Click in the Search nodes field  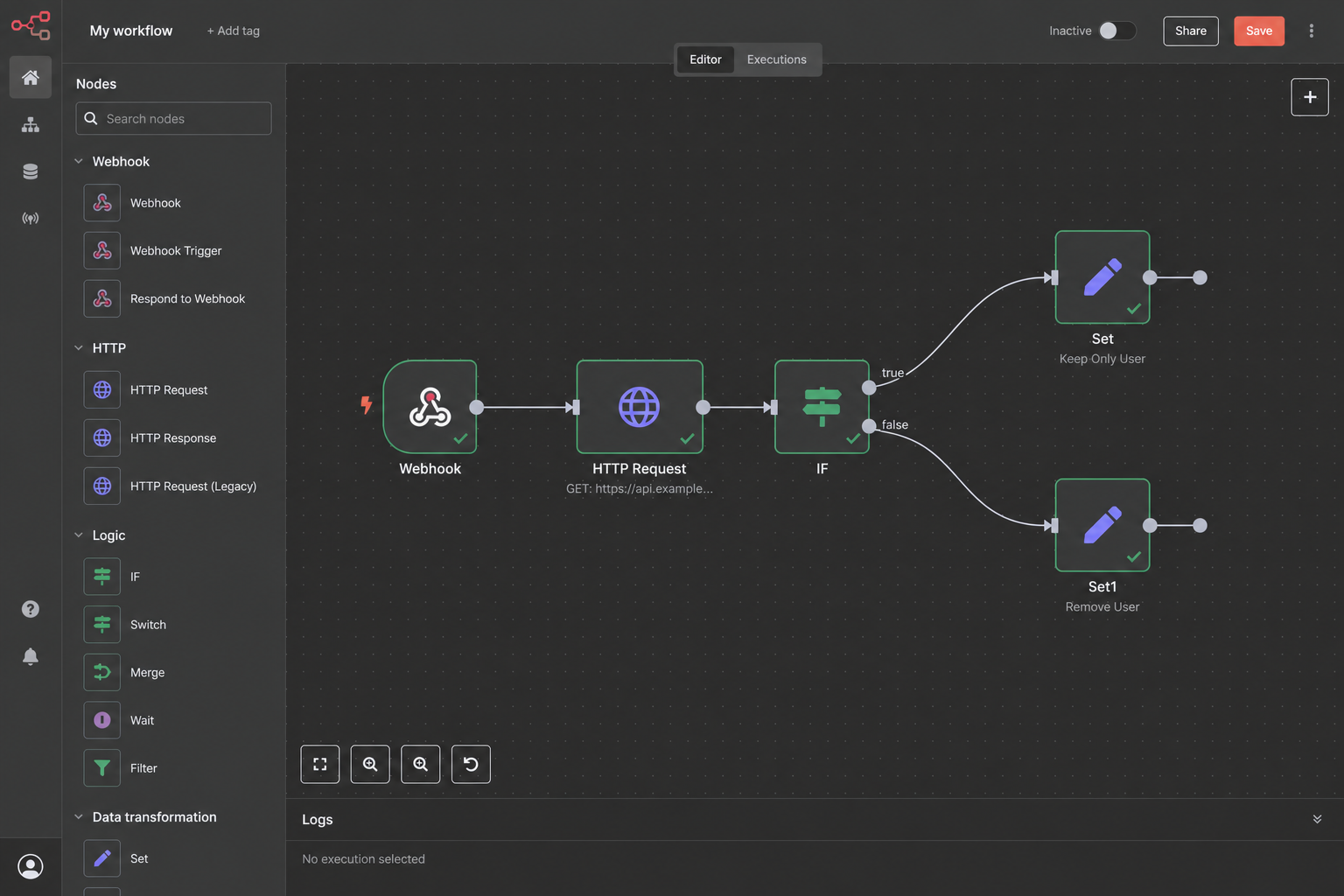pos(173,118)
